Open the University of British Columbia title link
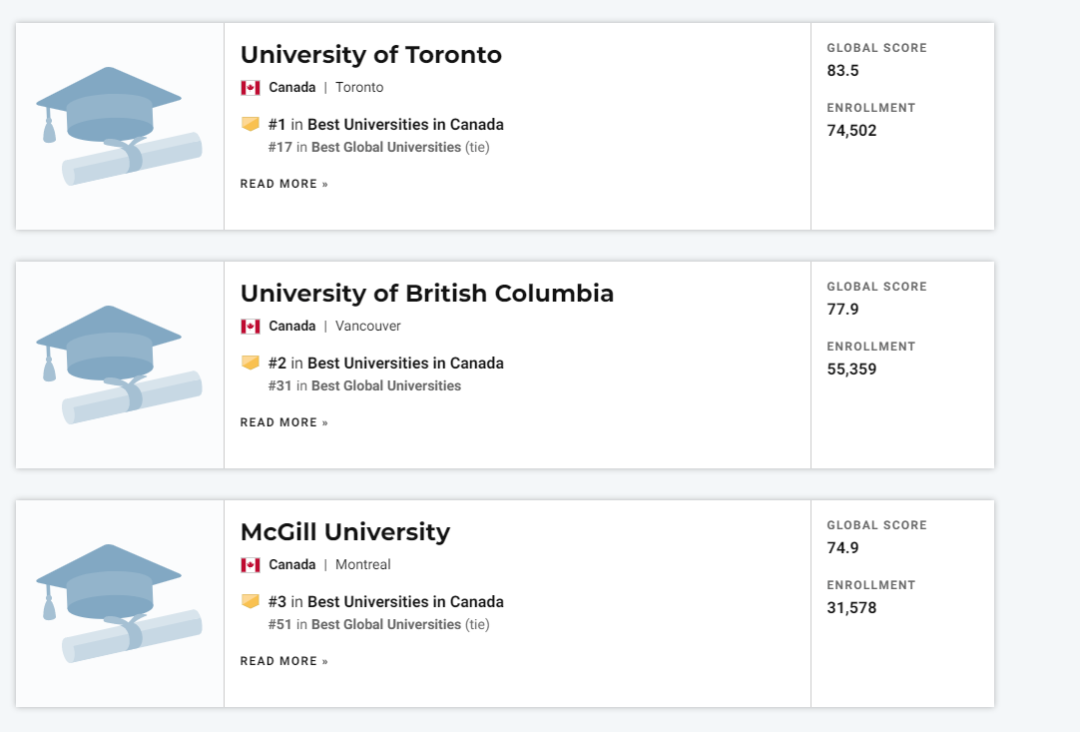 (427, 293)
